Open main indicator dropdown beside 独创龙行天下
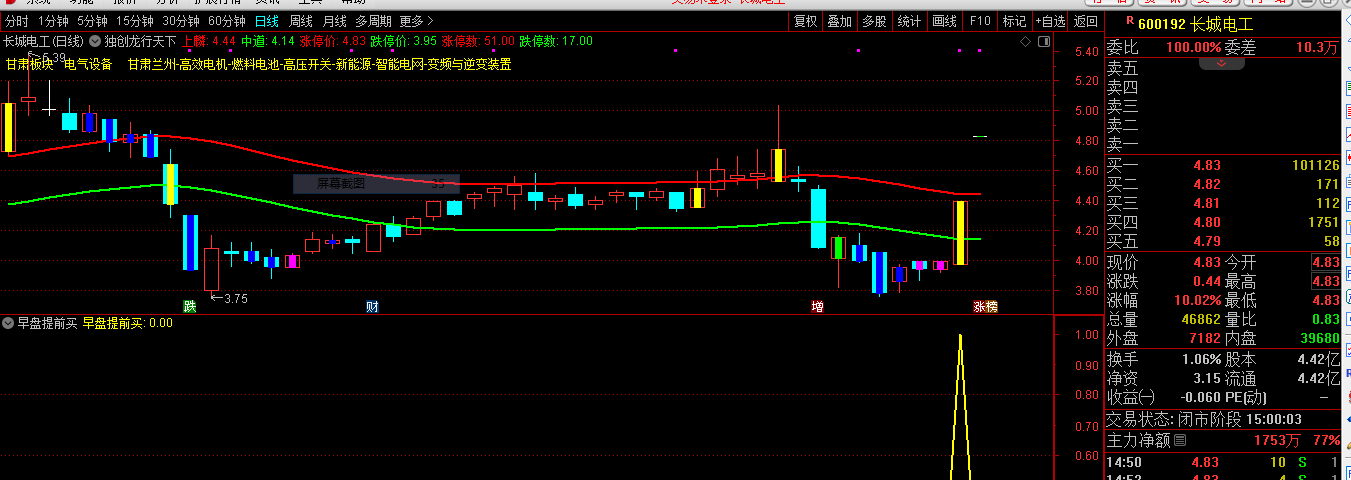The height and width of the screenshot is (480, 1351). pos(94,41)
